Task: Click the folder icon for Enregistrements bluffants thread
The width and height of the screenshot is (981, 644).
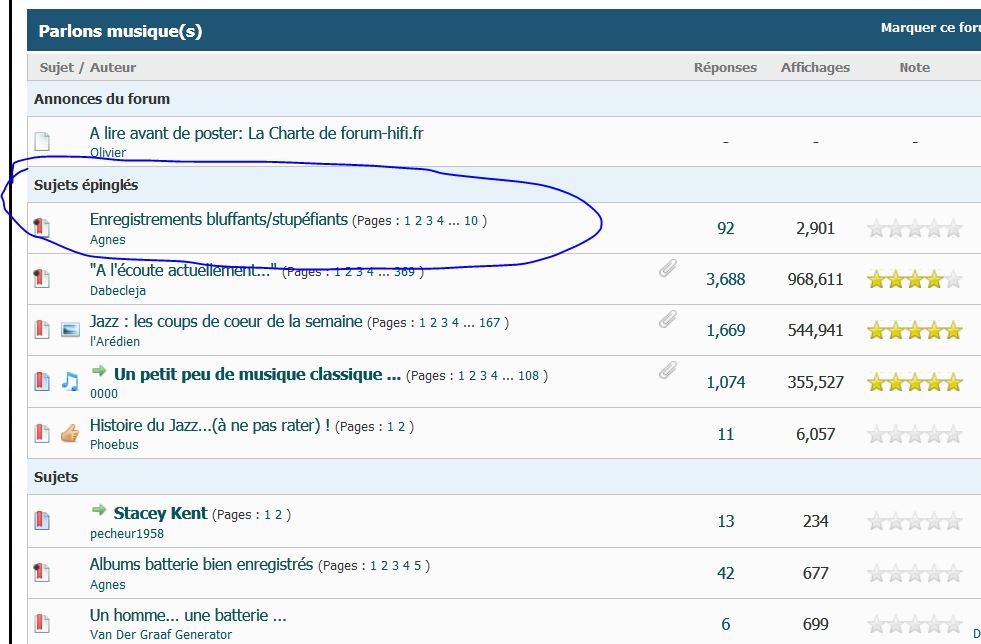Action: click(x=41, y=227)
